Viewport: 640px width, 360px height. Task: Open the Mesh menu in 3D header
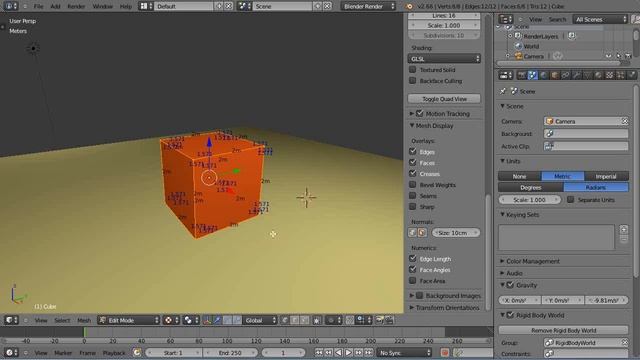point(84,320)
